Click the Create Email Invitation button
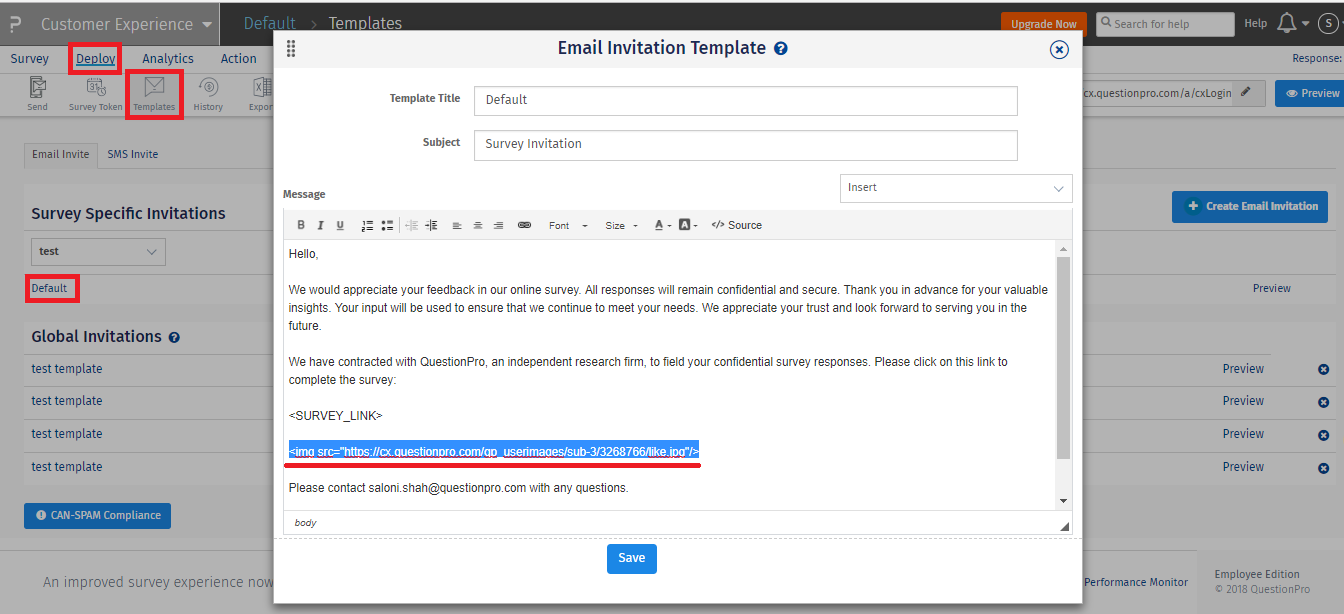1344x614 pixels. [1249, 206]
